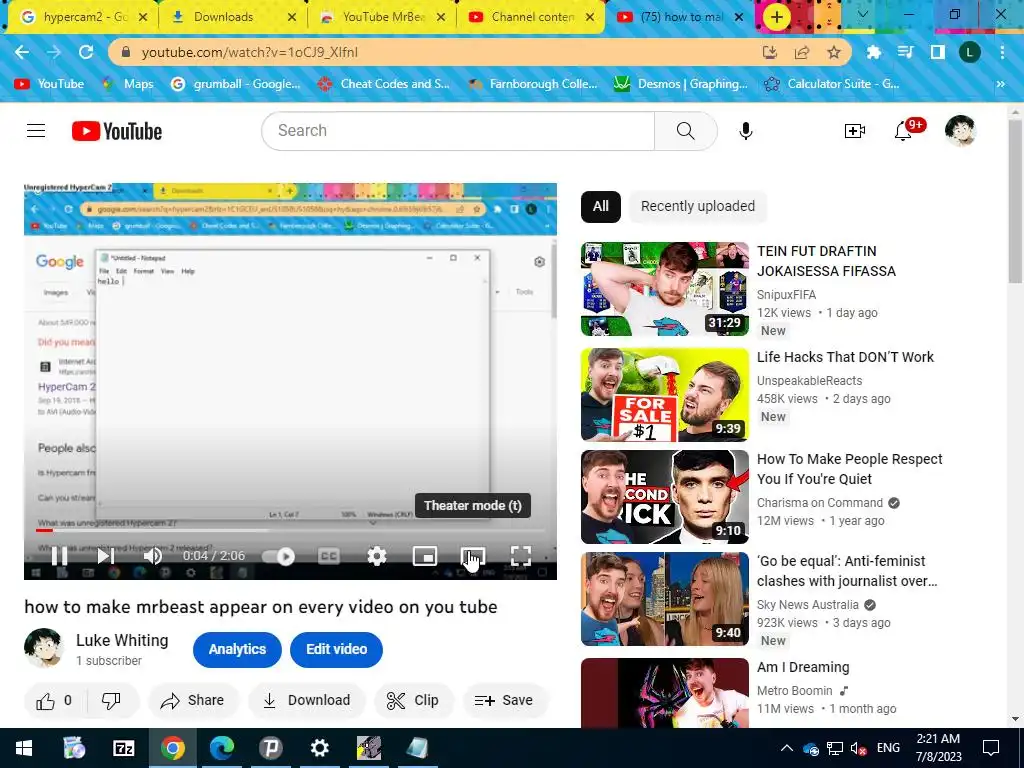Open TEIN FUT DRAFTIN video thumbnail
The image size is (1024, 768).
tap(665, 289)
